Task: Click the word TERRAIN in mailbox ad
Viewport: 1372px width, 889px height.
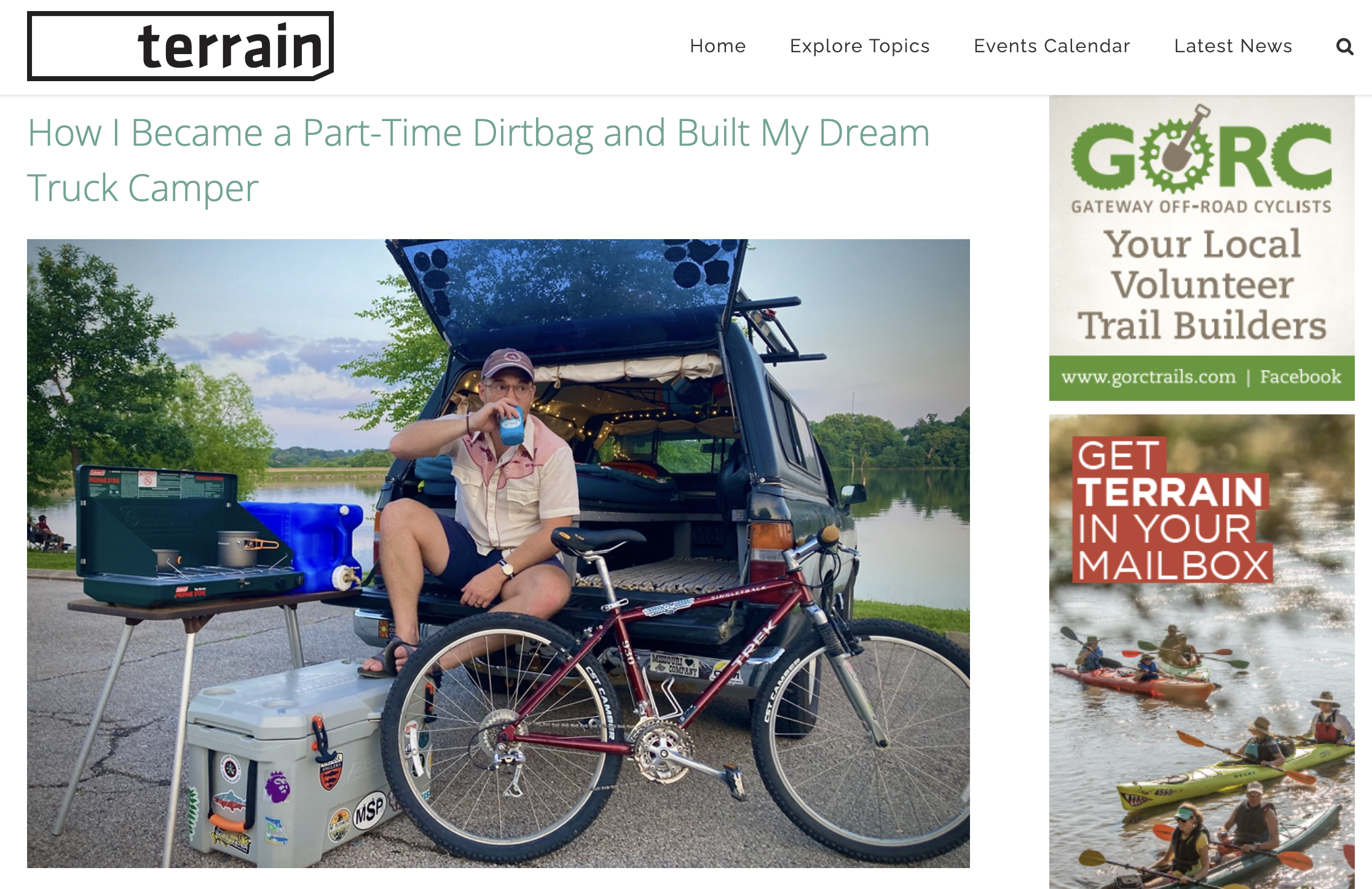Action: (1170, 492)
